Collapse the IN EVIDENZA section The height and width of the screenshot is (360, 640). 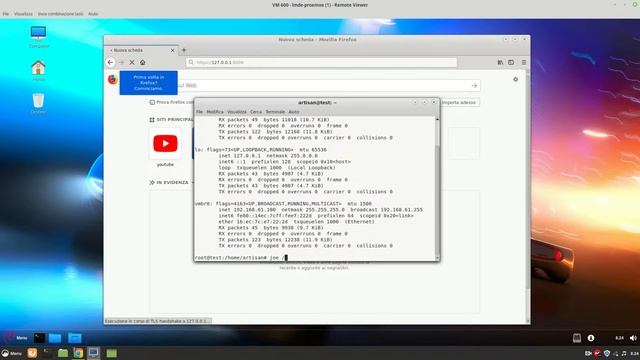[x=172, y=182]
